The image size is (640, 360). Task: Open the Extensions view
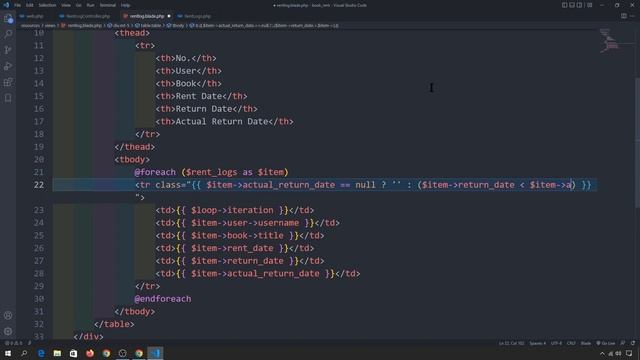pyautogui.click(x=8, y=82)
